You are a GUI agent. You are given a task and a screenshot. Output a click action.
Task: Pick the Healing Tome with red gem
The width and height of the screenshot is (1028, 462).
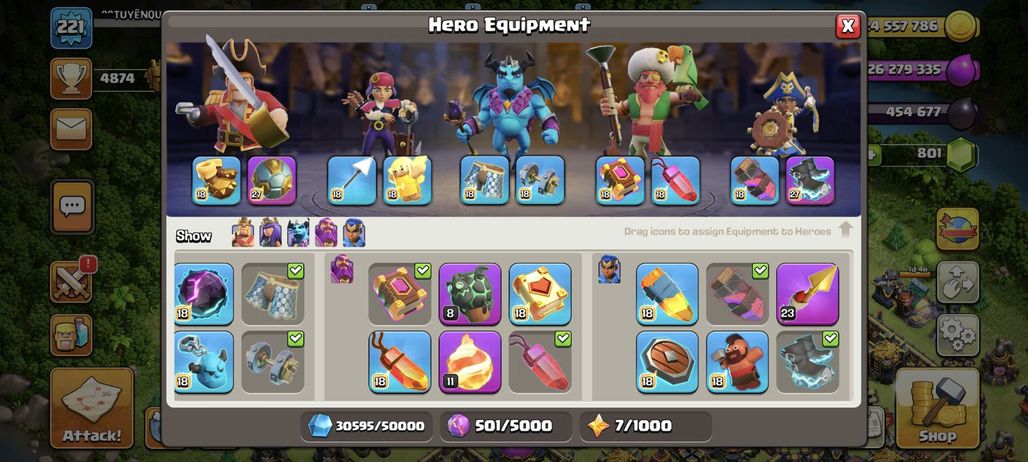tap(540, 294)
